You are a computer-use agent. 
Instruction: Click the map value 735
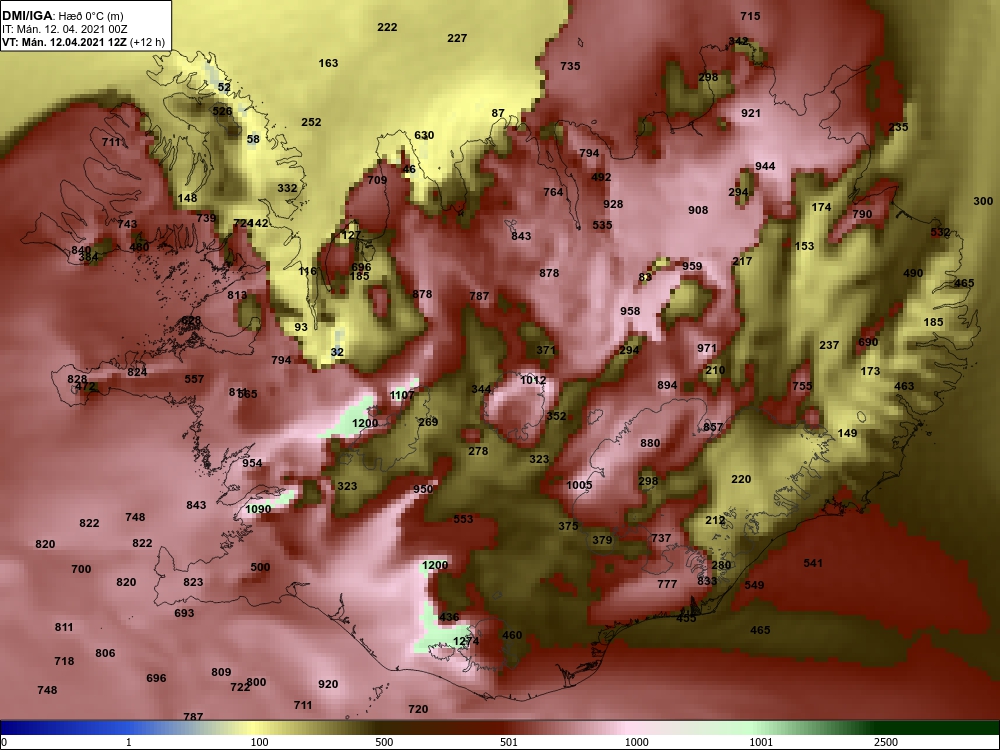pos(570,66)
